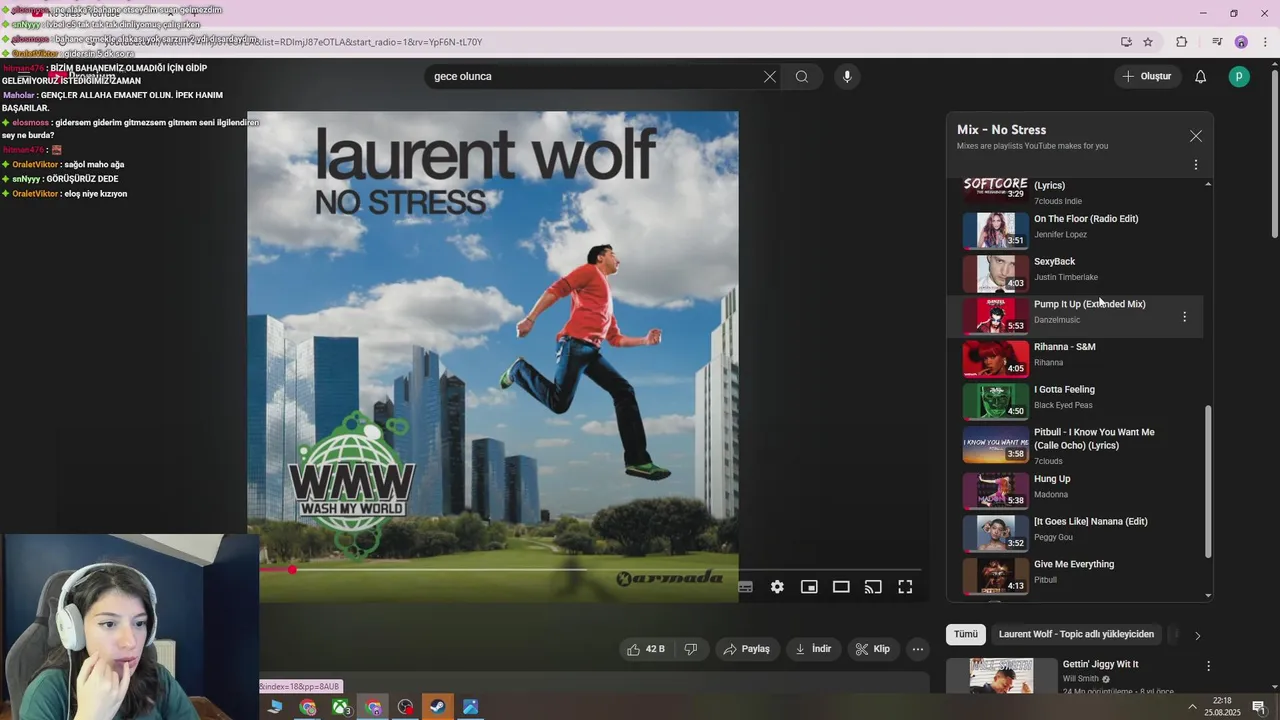Screen dimensions: 1280x720
Task: Click the SexyBack thumbnail
Action: (995, 274)
